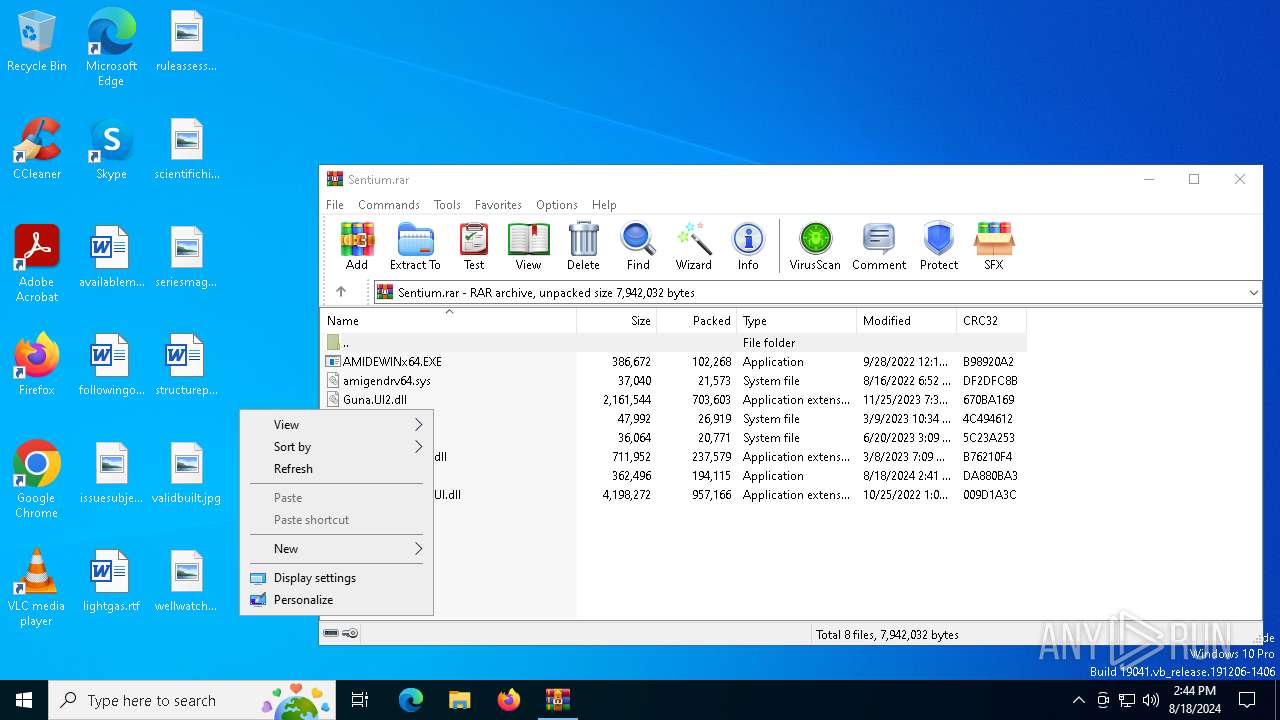Expand the Sort by submenu

(336, 447)
